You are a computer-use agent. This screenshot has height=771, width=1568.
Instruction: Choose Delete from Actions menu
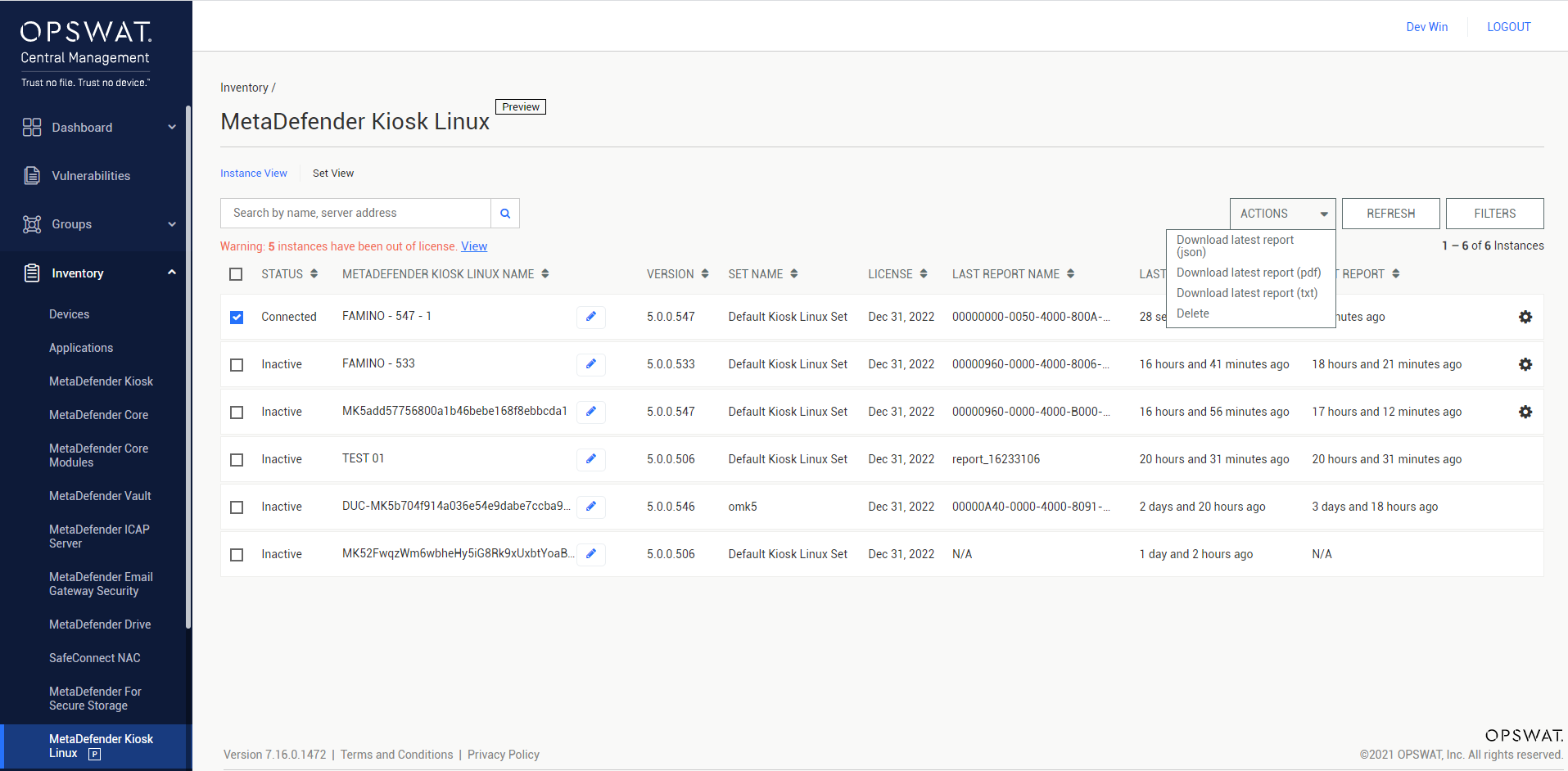(1193, 313)
